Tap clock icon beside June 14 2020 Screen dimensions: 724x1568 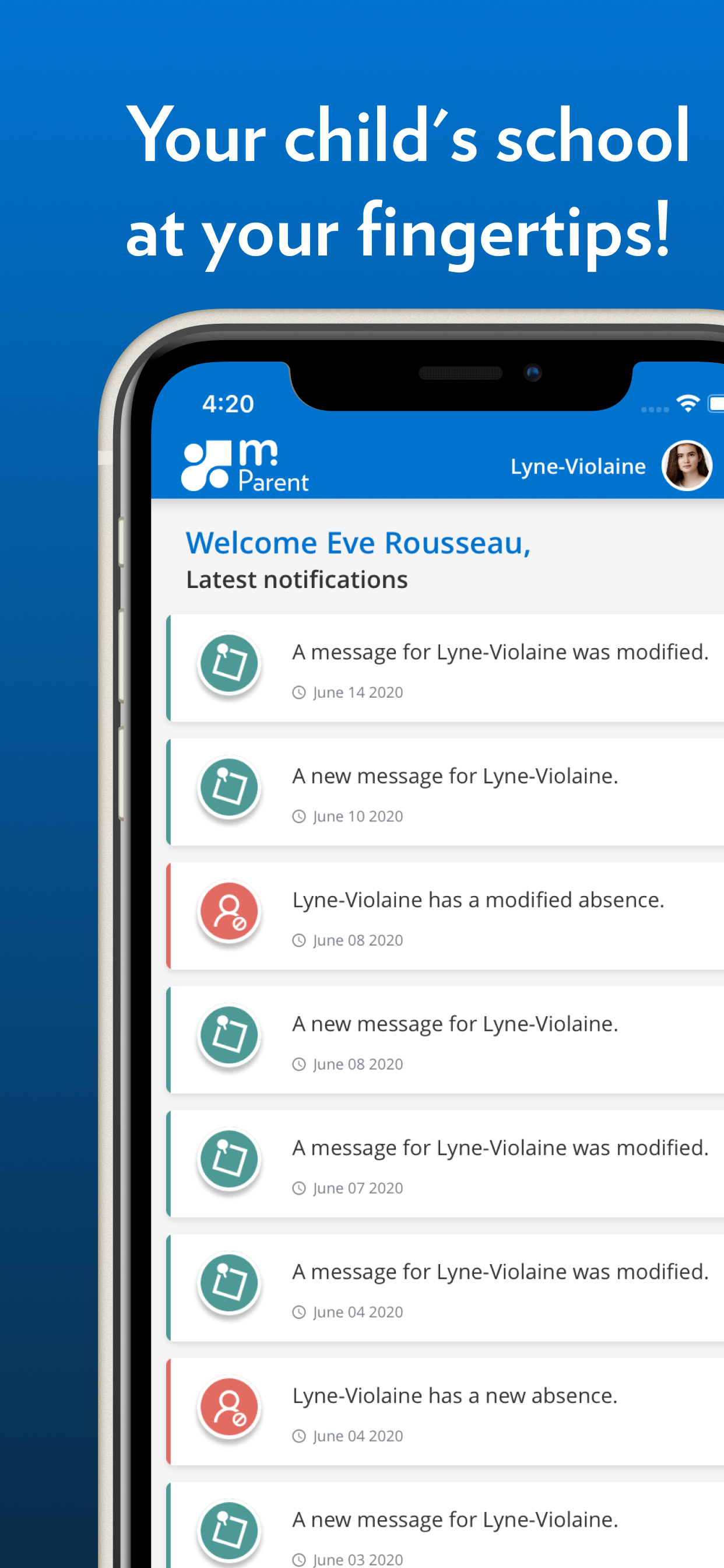[298, 692]
